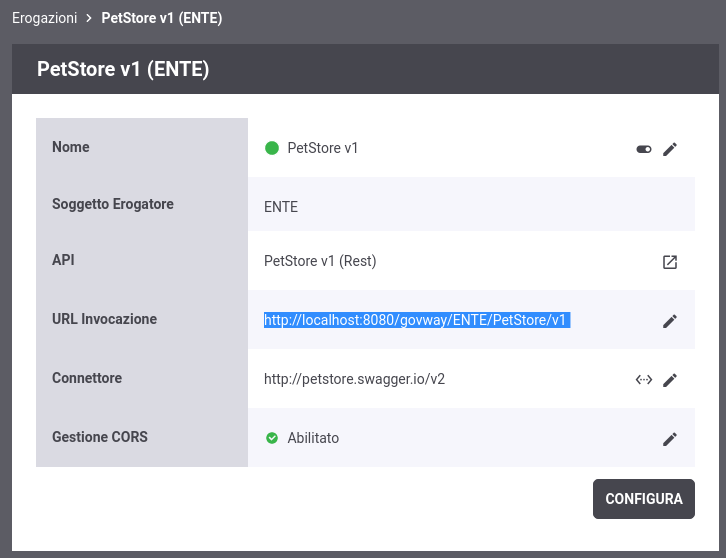Click the Connettore label
The height and width of the screenshot is (558, 726).
pos(87,378)
